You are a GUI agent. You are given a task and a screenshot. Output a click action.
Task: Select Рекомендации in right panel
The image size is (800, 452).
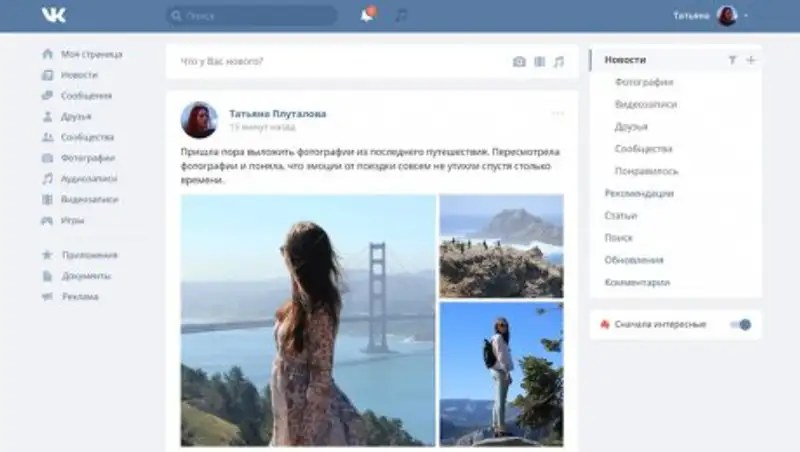(x=639, y=193)
